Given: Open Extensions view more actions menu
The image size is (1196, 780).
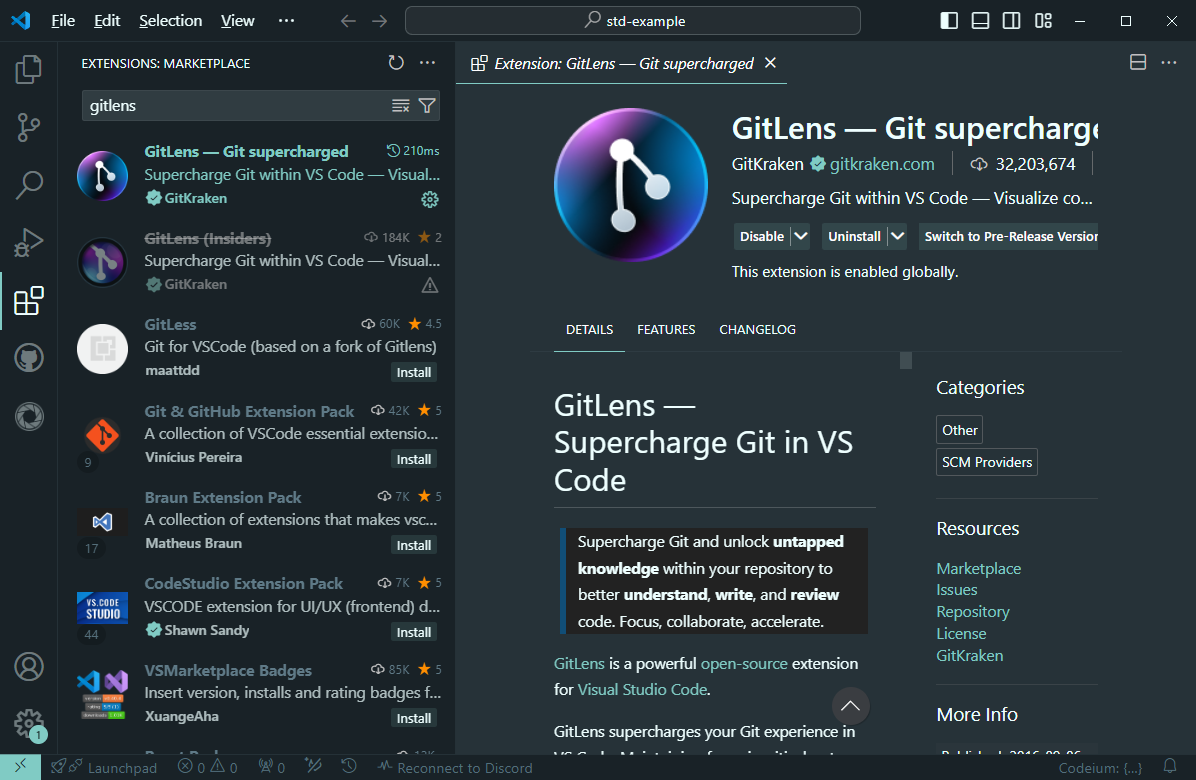Looking at the screenshot, I should point(427,63).
